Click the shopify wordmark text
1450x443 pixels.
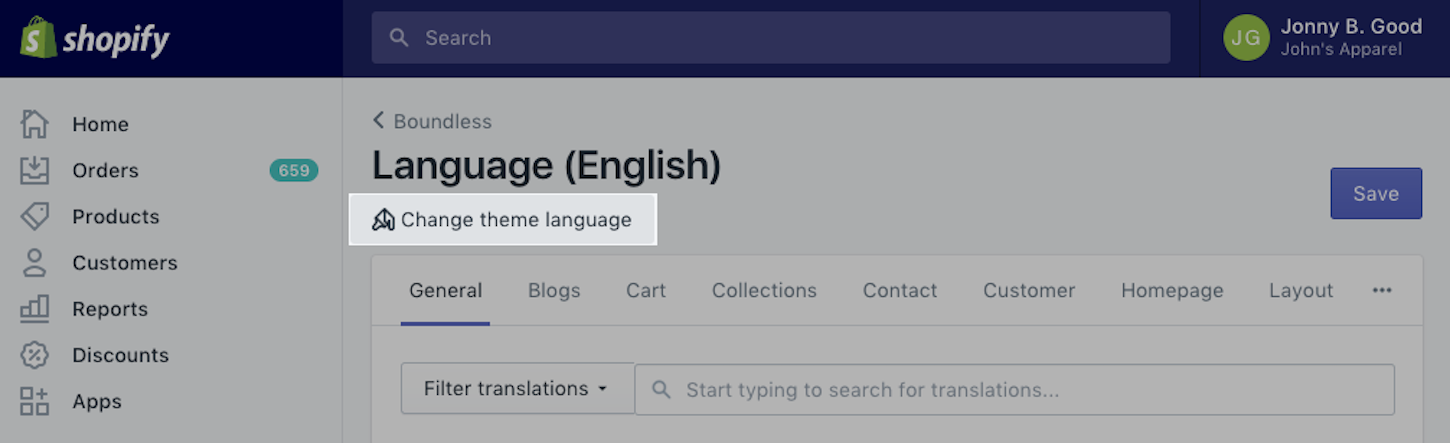116,39
